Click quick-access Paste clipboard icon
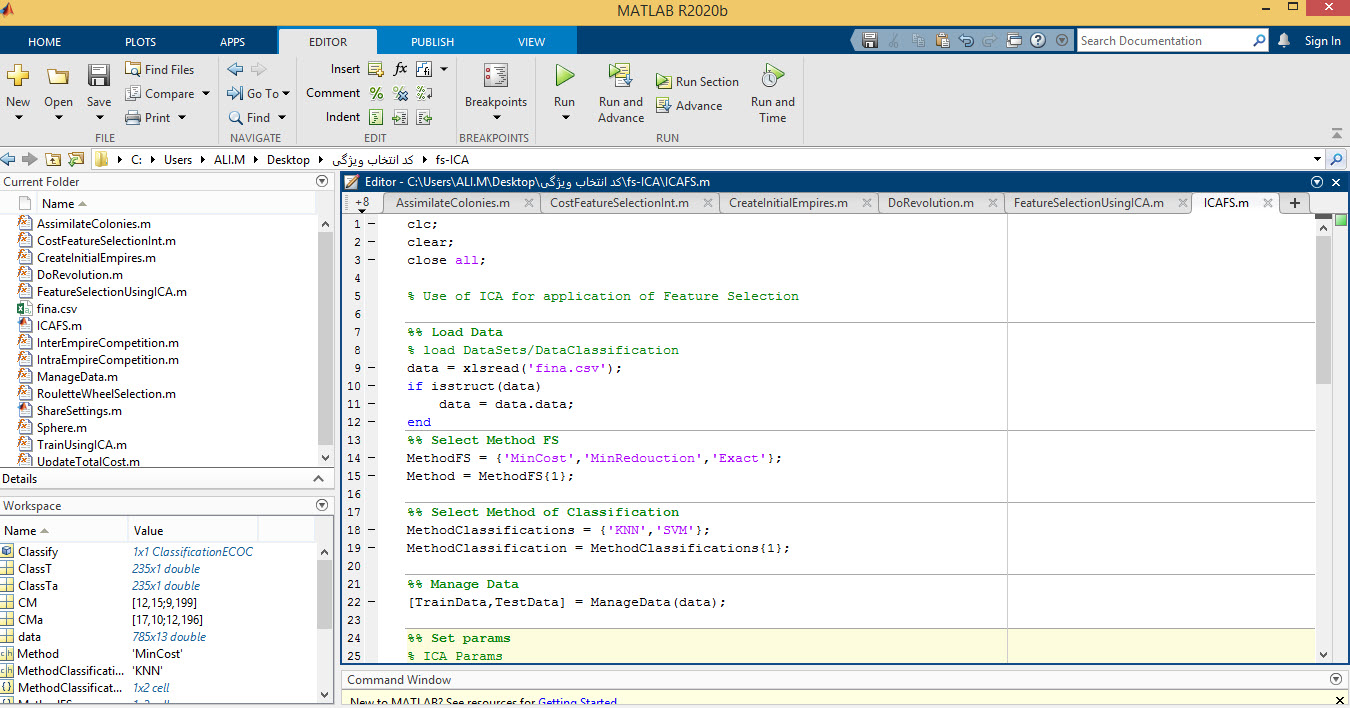1350x708 pixels. point(941,41)
